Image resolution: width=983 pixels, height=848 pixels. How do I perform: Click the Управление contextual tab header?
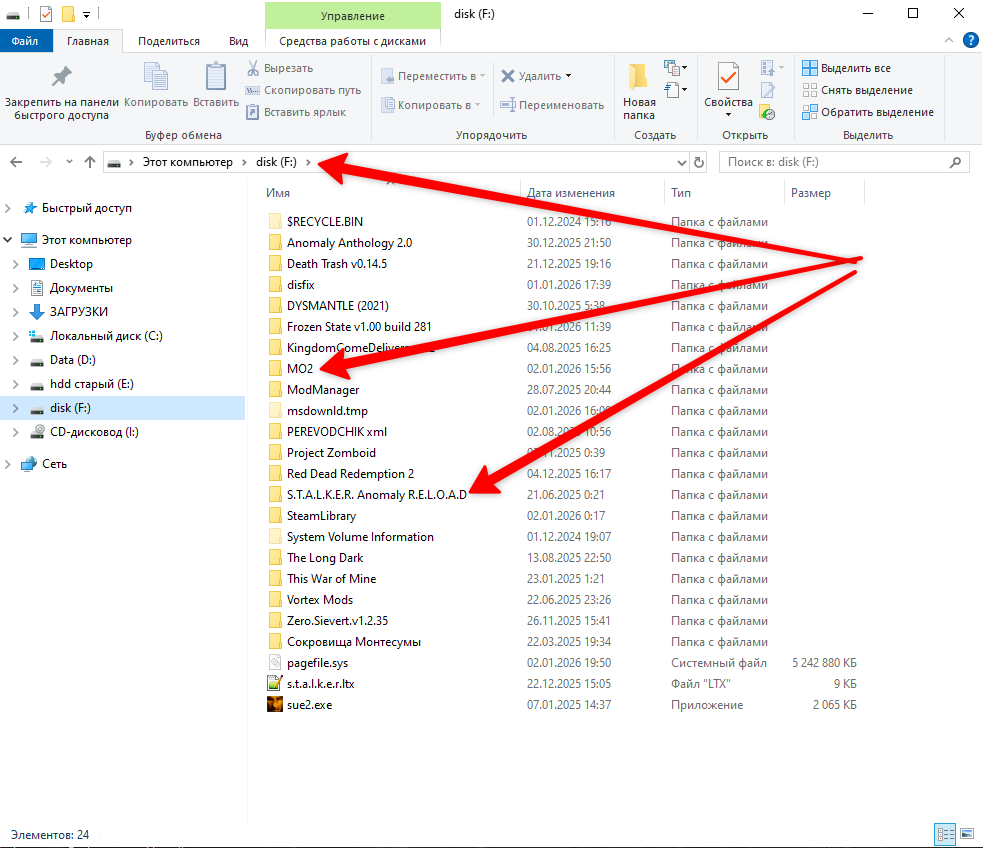tap(352, 16)
